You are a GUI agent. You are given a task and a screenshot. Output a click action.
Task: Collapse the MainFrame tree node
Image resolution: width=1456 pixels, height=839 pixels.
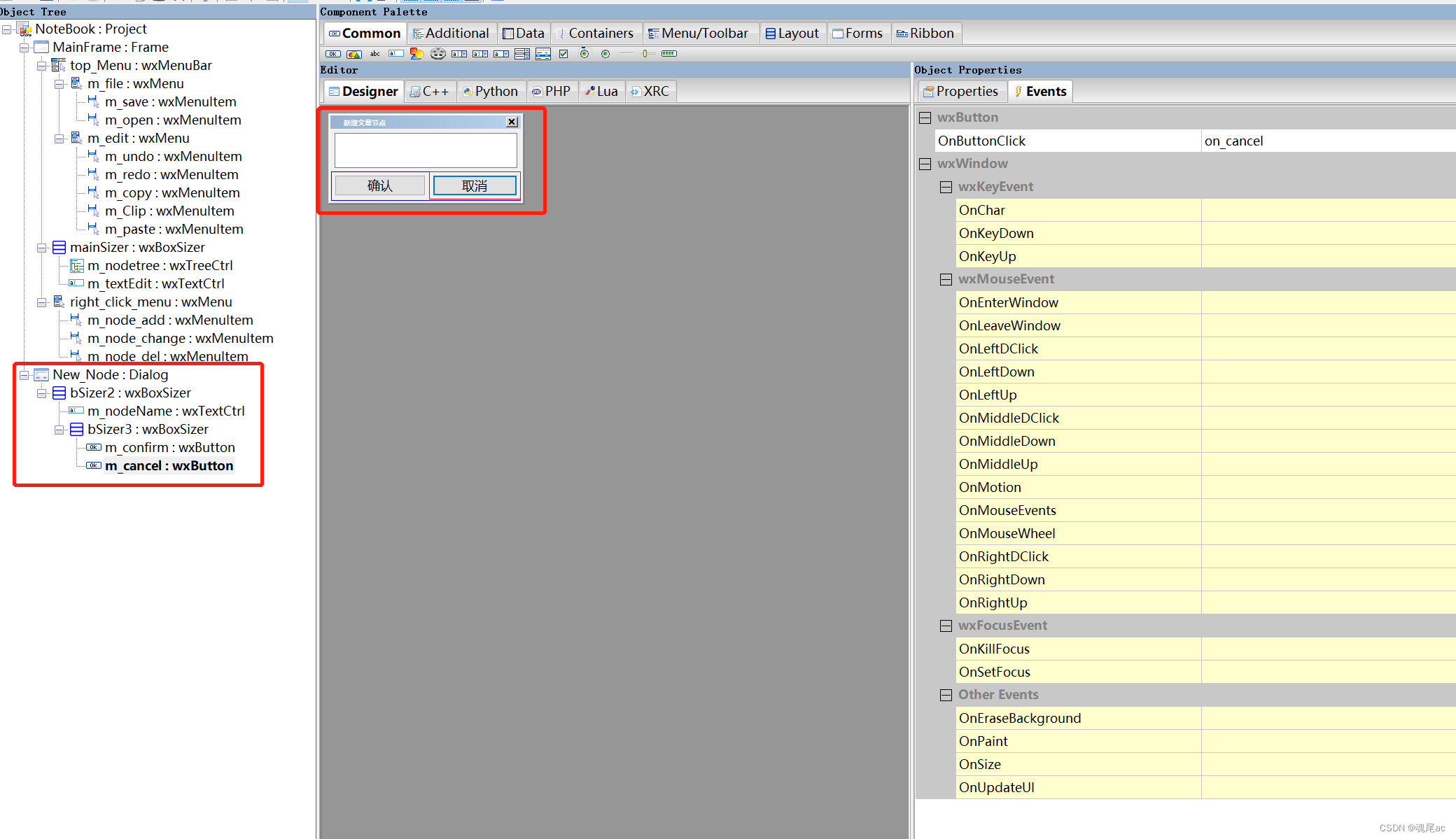[24, 48]
